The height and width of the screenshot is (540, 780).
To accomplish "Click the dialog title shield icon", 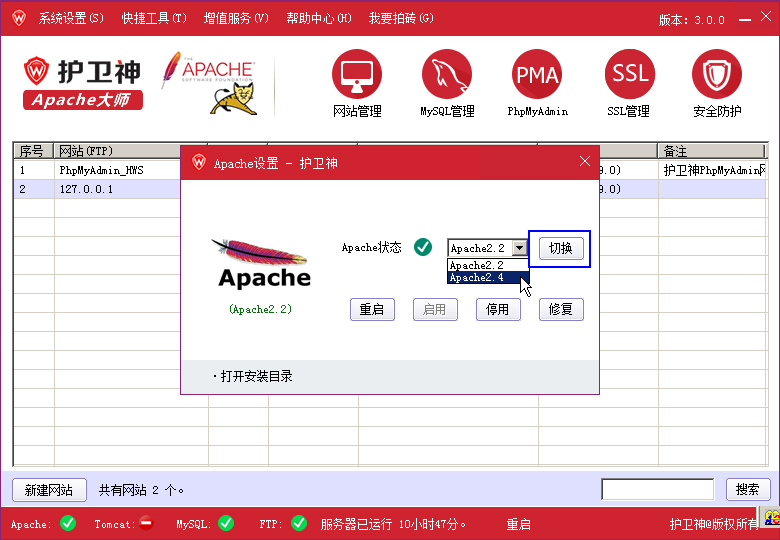I will (x=199, y=162).
